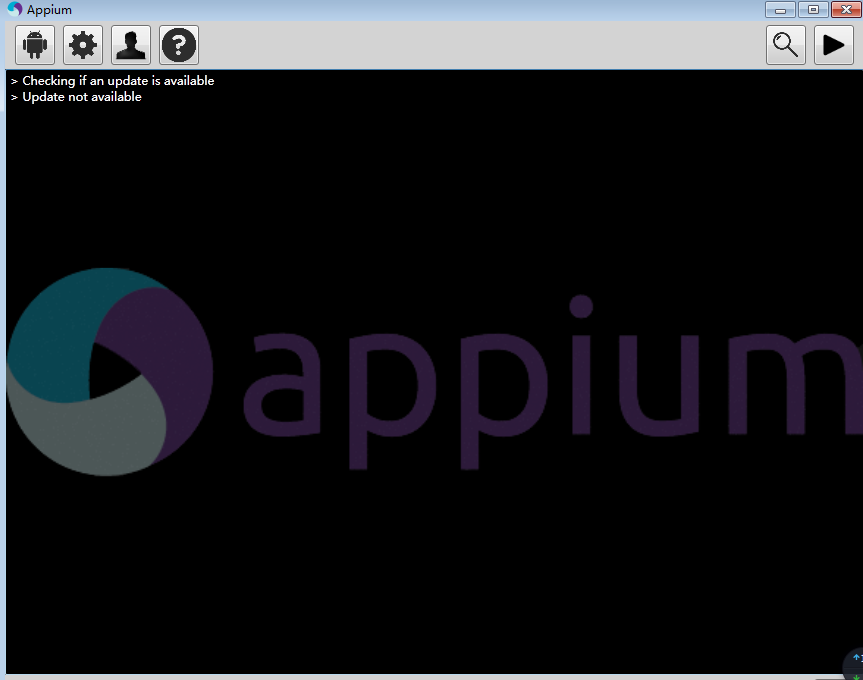
Task: Click the blue upload arrow in corner widget
Action: (857, 658)
